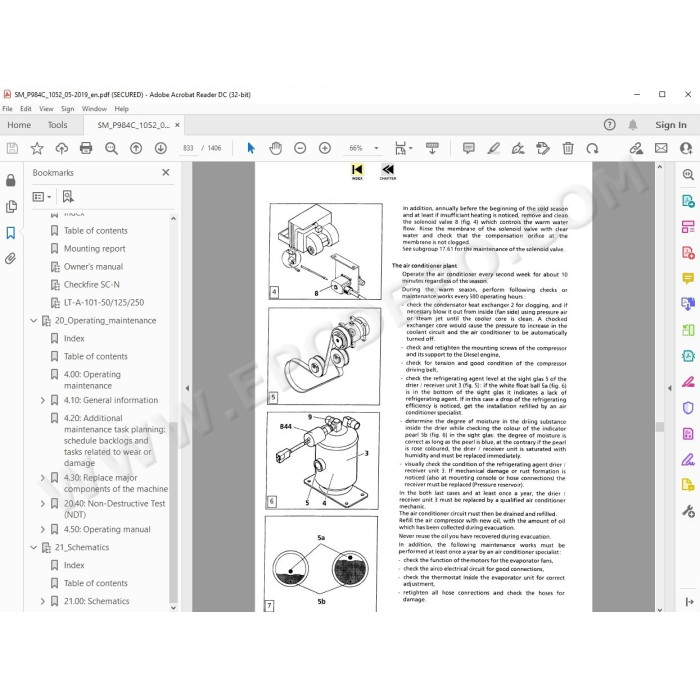Collapse the 20_Operating_maintenance bookmark
The image size is (700, 700).
click(33, 321)
